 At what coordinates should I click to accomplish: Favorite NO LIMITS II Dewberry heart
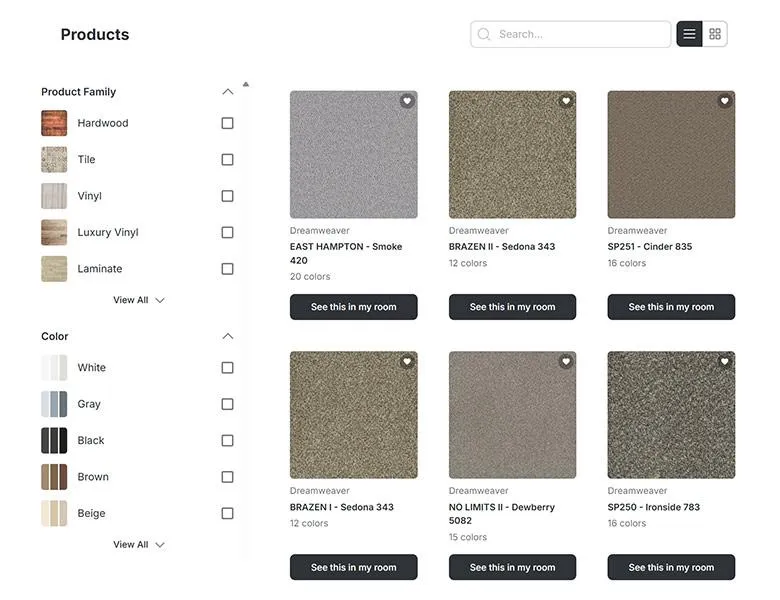[x=566, y=362]
